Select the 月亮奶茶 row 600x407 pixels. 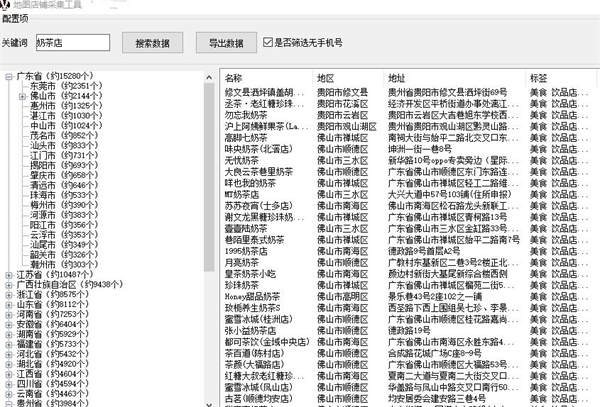408,262
